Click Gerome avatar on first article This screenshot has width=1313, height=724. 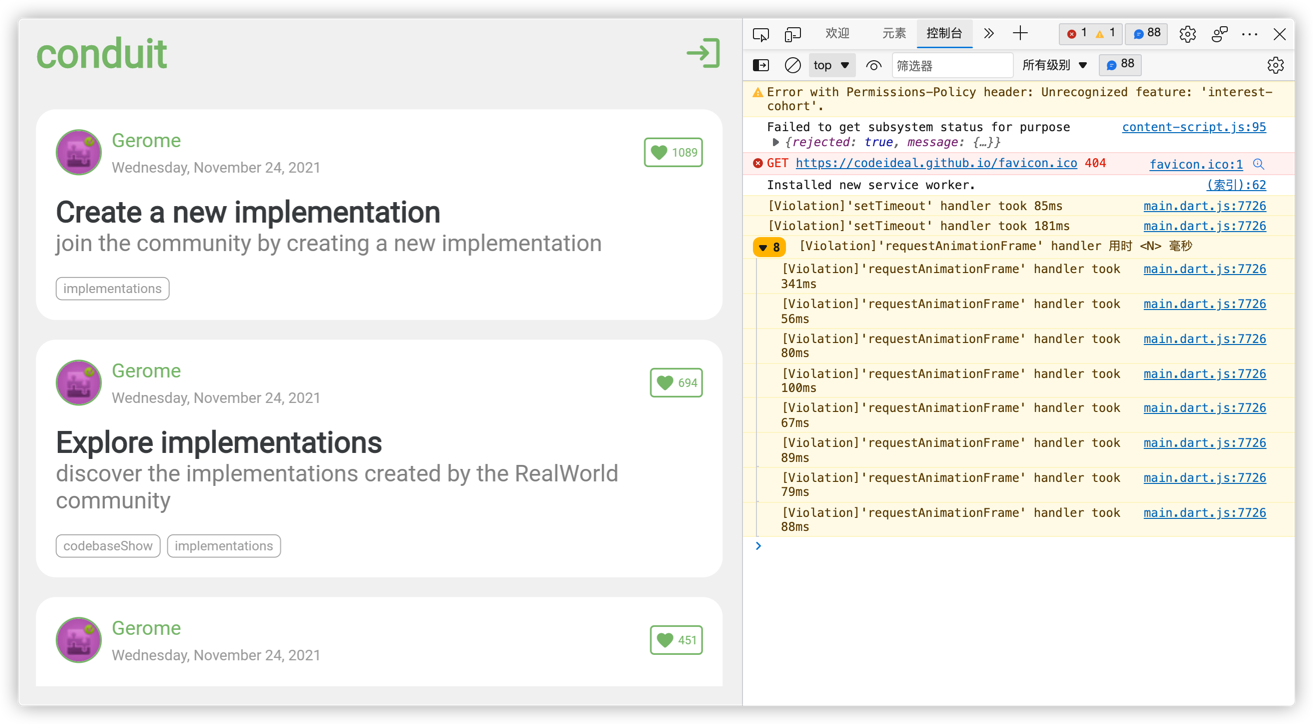coord(78,152)
